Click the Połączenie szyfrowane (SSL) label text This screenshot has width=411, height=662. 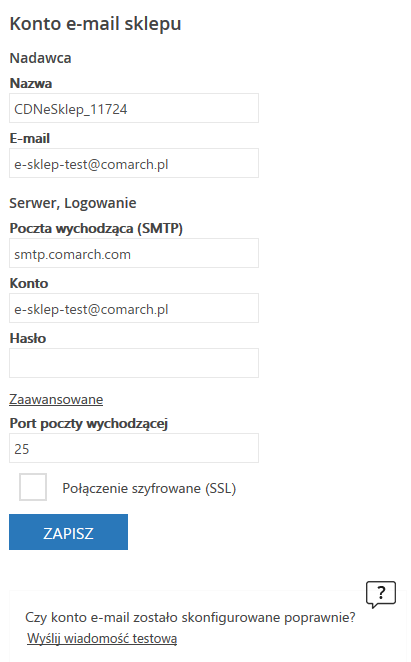click(149, 488)
